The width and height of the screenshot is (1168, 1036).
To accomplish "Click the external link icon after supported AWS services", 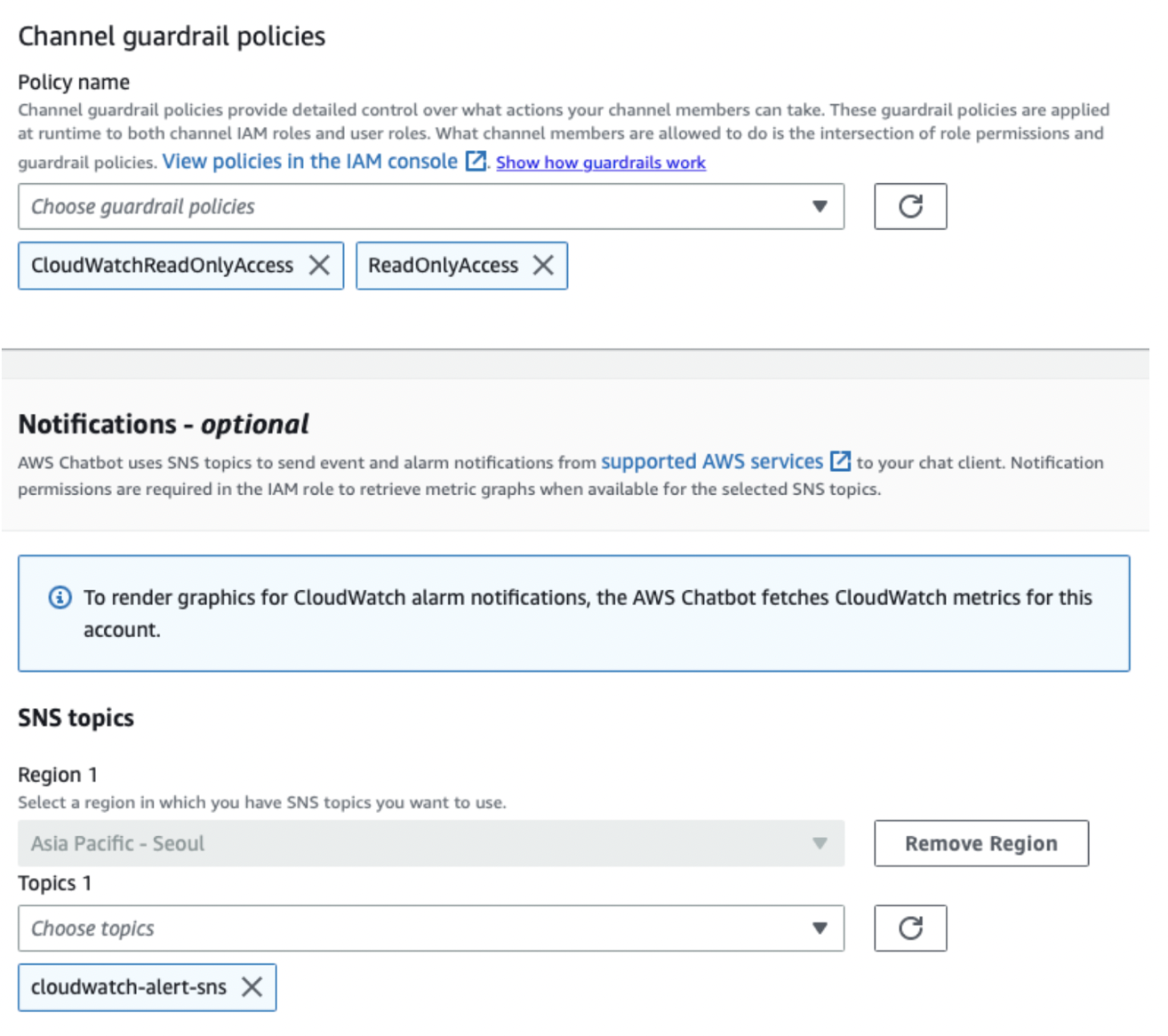I will click(840, 461).
